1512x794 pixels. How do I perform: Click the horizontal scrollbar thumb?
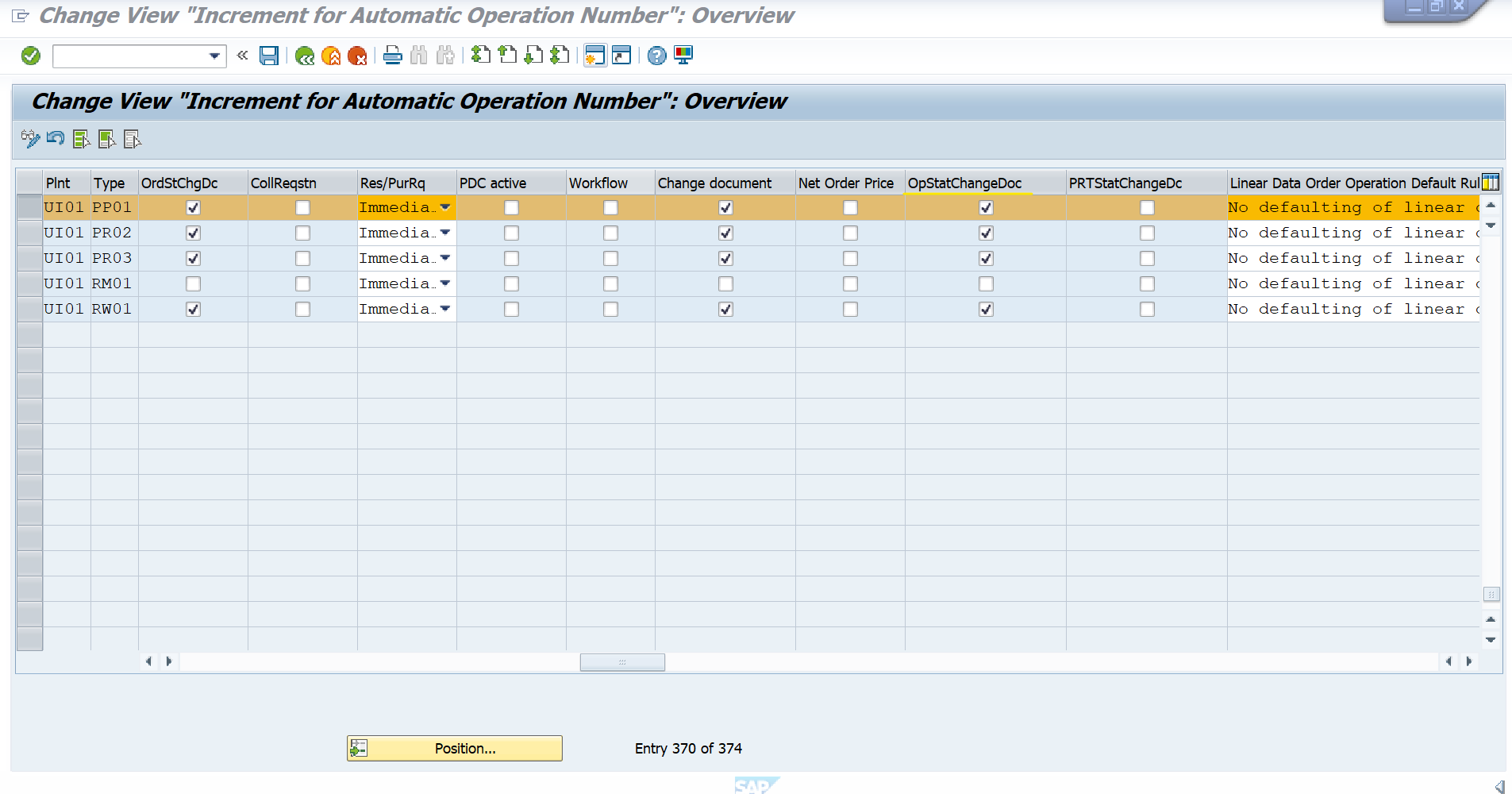[x=622, y=661]
